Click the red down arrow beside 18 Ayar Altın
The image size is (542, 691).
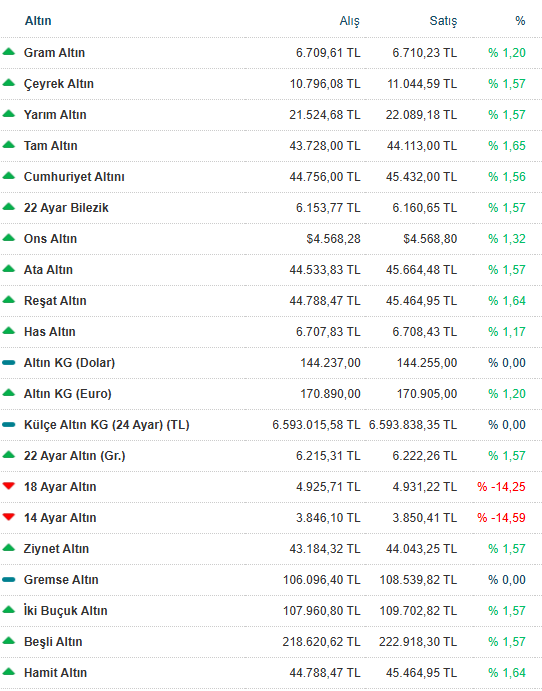[x=8, y=486]
